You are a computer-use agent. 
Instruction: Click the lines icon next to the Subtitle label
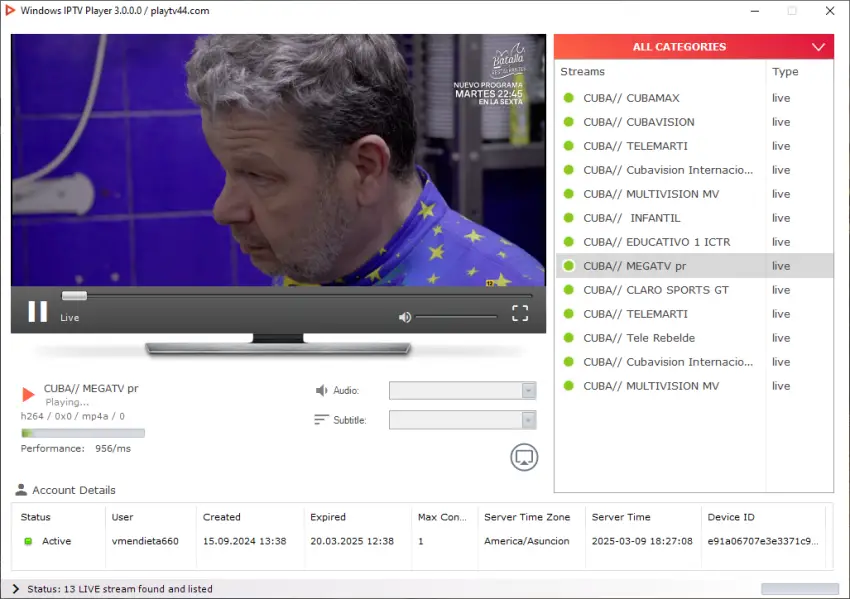click(321, 420)
